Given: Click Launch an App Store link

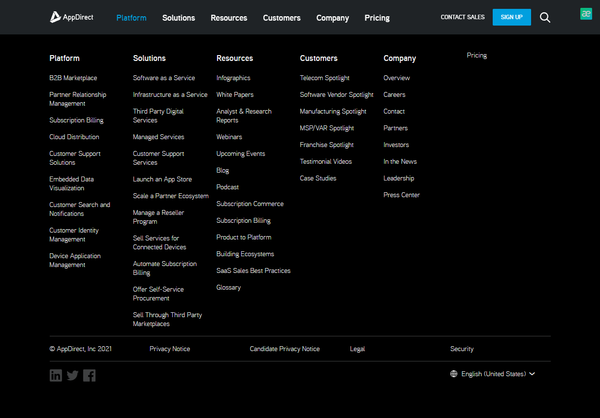Looking at the screenshot, I should [162, 179].
